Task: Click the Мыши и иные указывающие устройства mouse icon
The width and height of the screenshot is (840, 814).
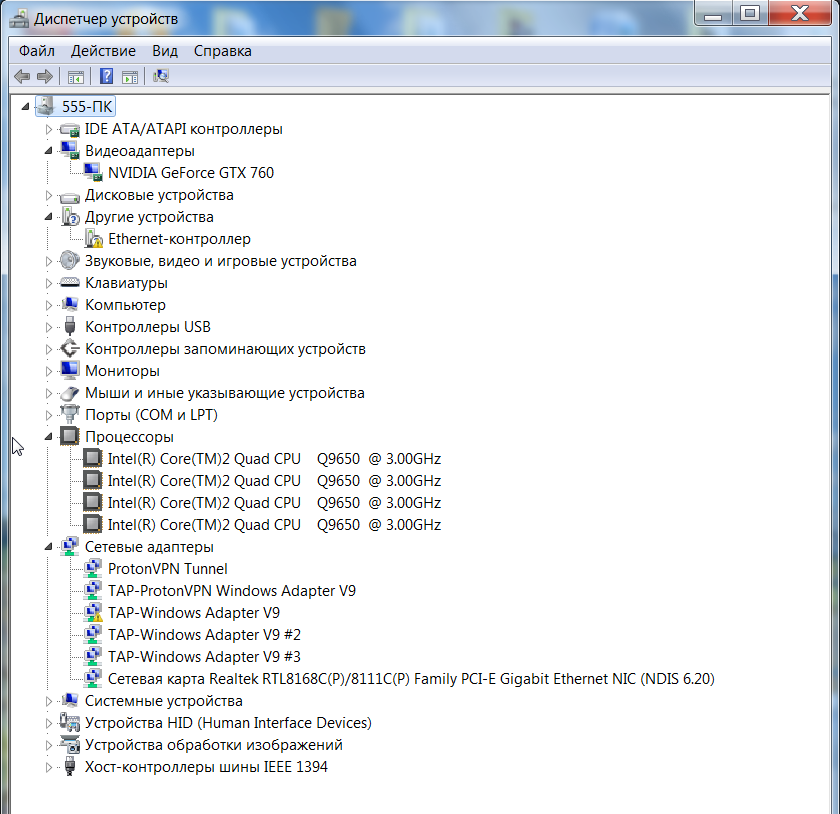Action: point(69,393)
